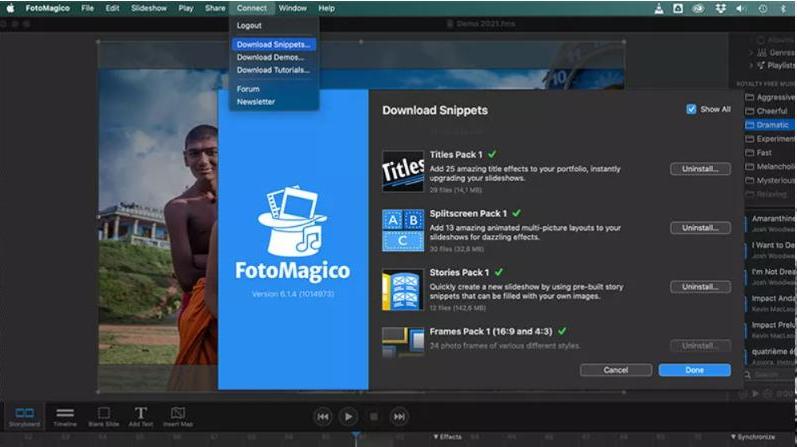This screenshot has width=797, height=447.
Task: Expand the Genres group in the audio sidebar
Action: point(751,52)
